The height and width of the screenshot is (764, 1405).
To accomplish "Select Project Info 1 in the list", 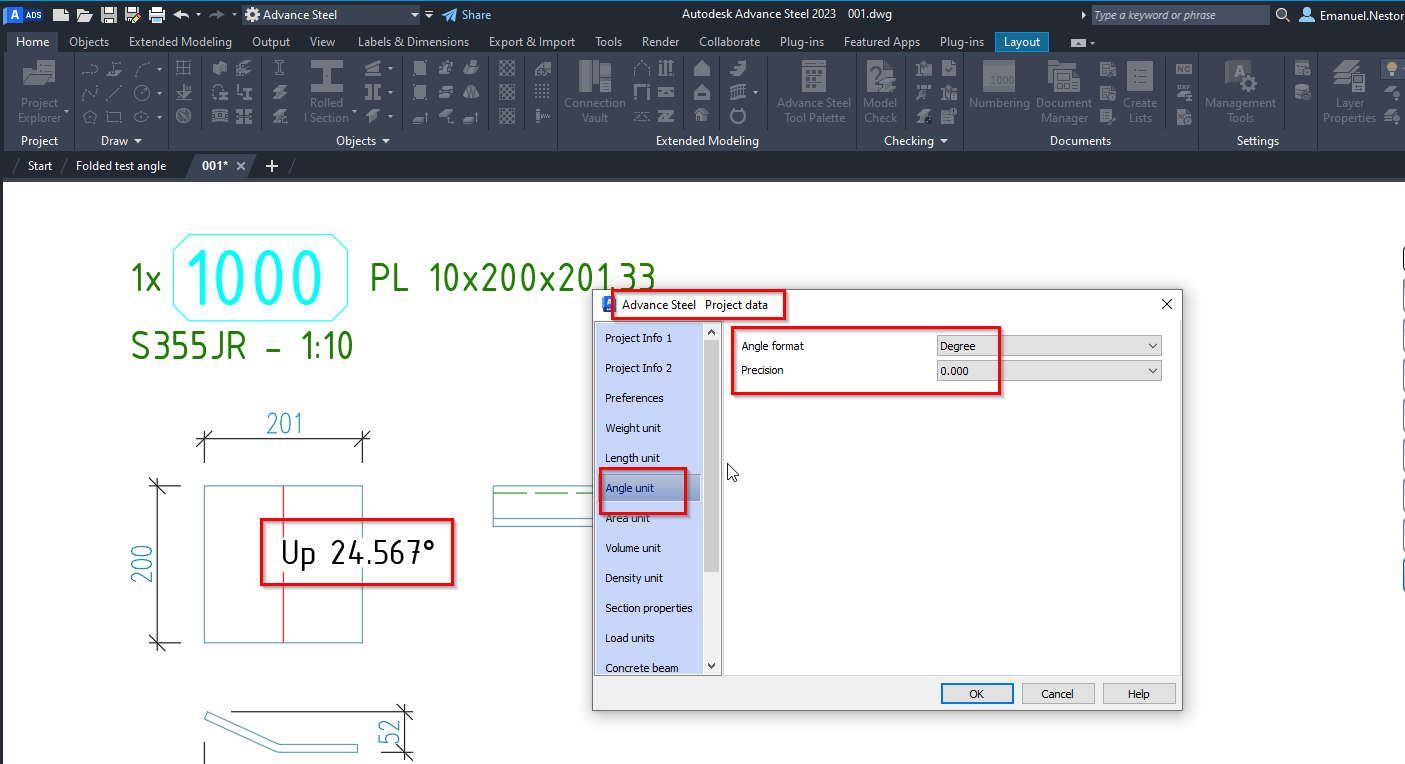I will pos(649,338).
